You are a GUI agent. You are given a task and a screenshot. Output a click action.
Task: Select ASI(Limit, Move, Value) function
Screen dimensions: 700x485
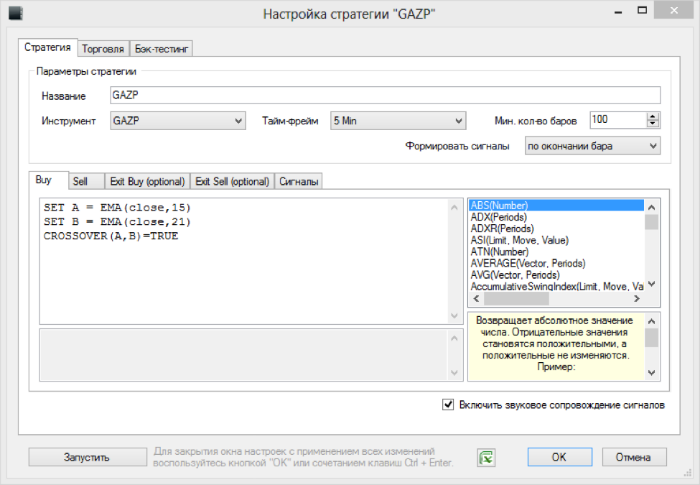point(556,240)
